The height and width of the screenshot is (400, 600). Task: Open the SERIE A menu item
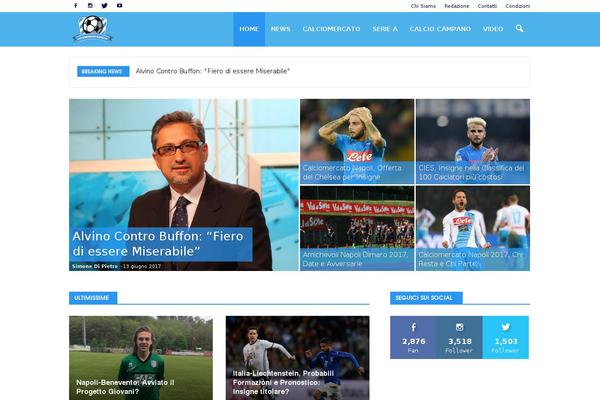(385, 29)
